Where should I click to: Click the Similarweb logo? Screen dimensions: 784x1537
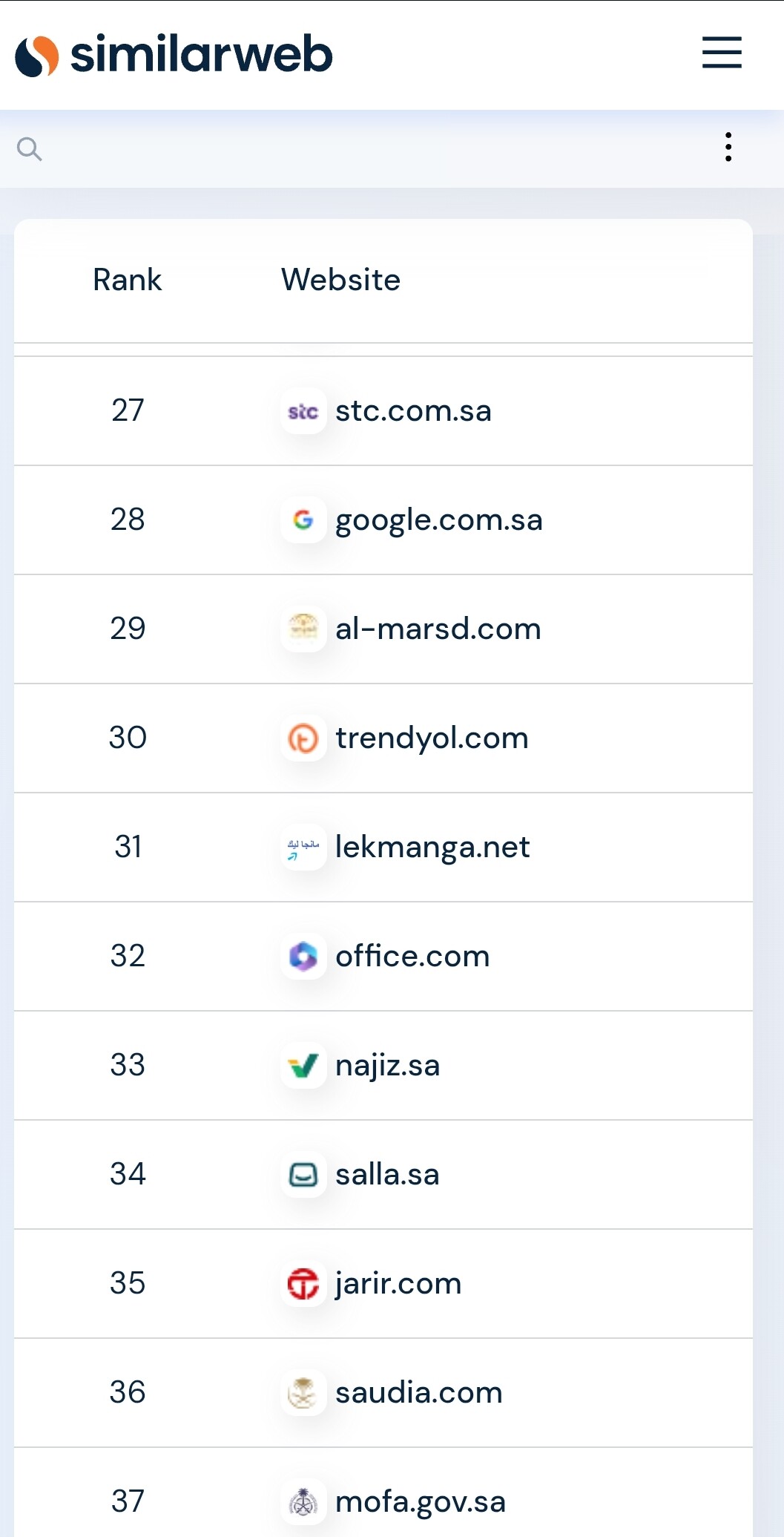pos(174,55)
